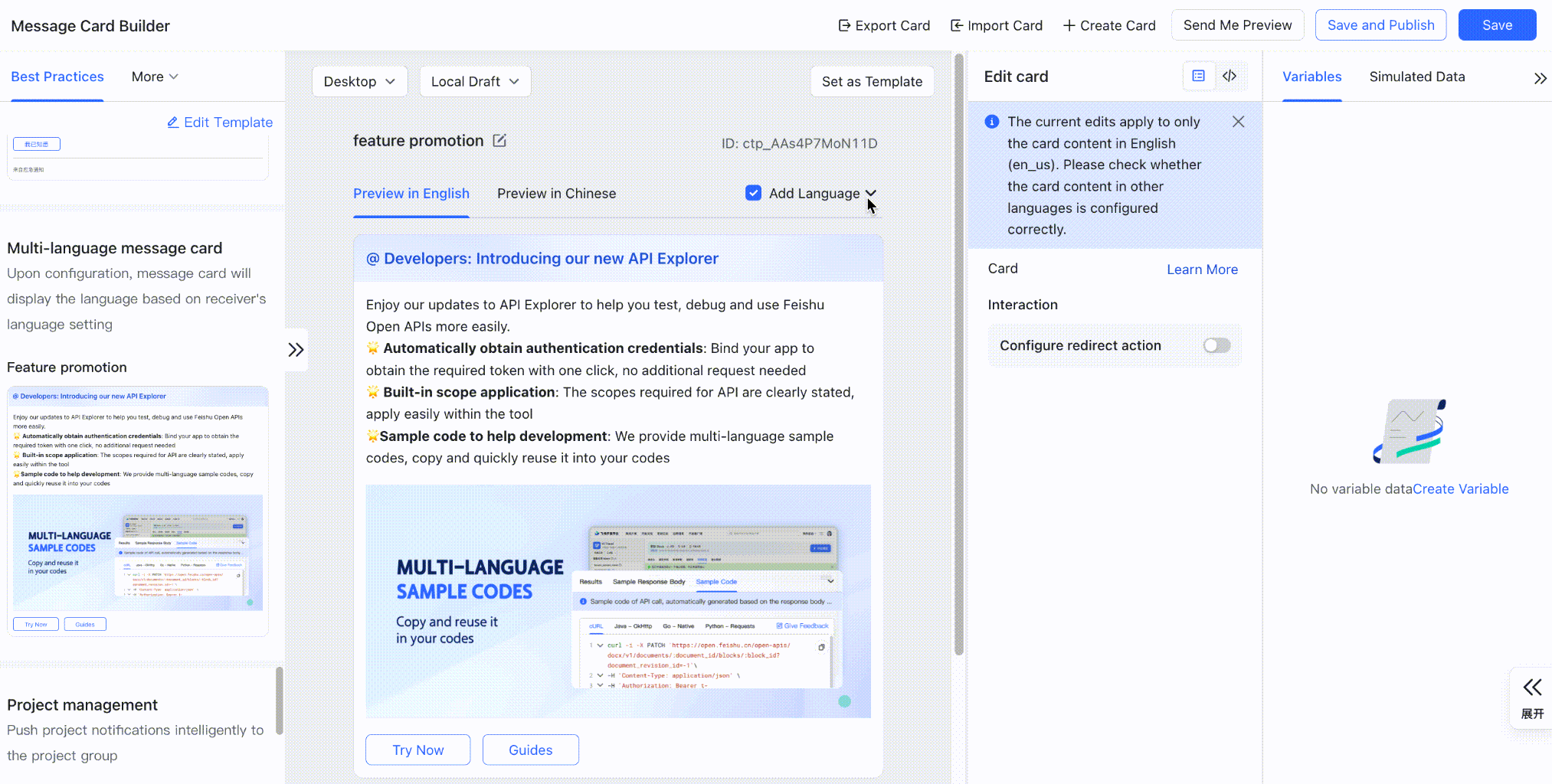Click the Export Card icon
The width and height of the screenshot is (1552, 784).
click(844, 25)
